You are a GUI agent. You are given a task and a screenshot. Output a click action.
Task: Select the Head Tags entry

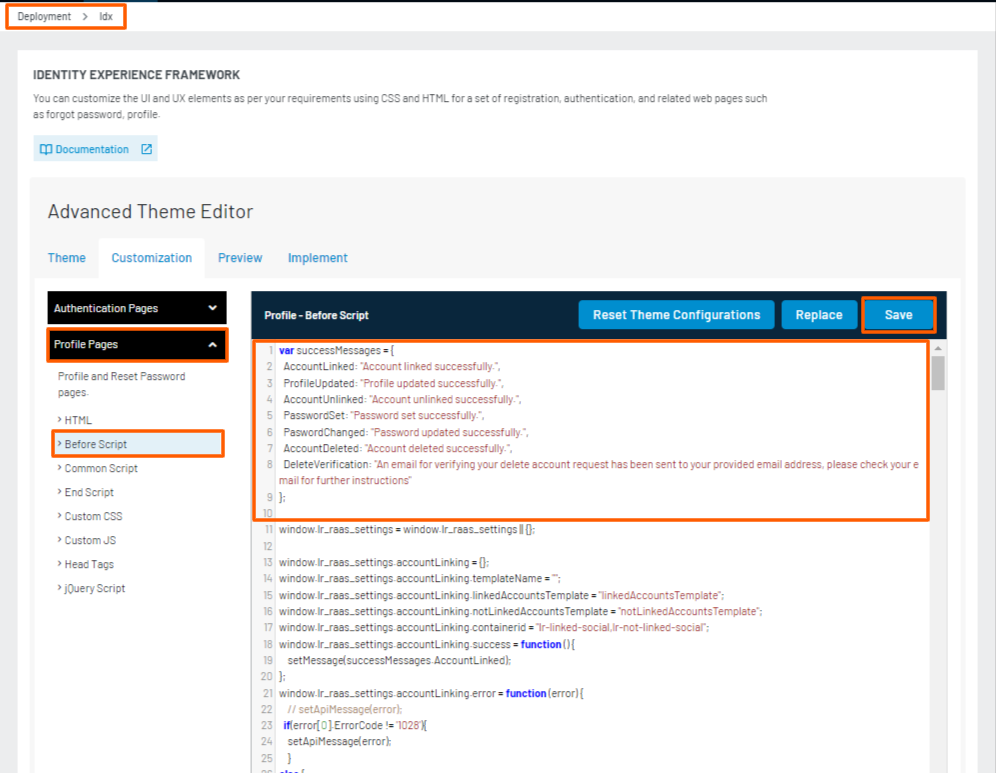pos(89,564)
